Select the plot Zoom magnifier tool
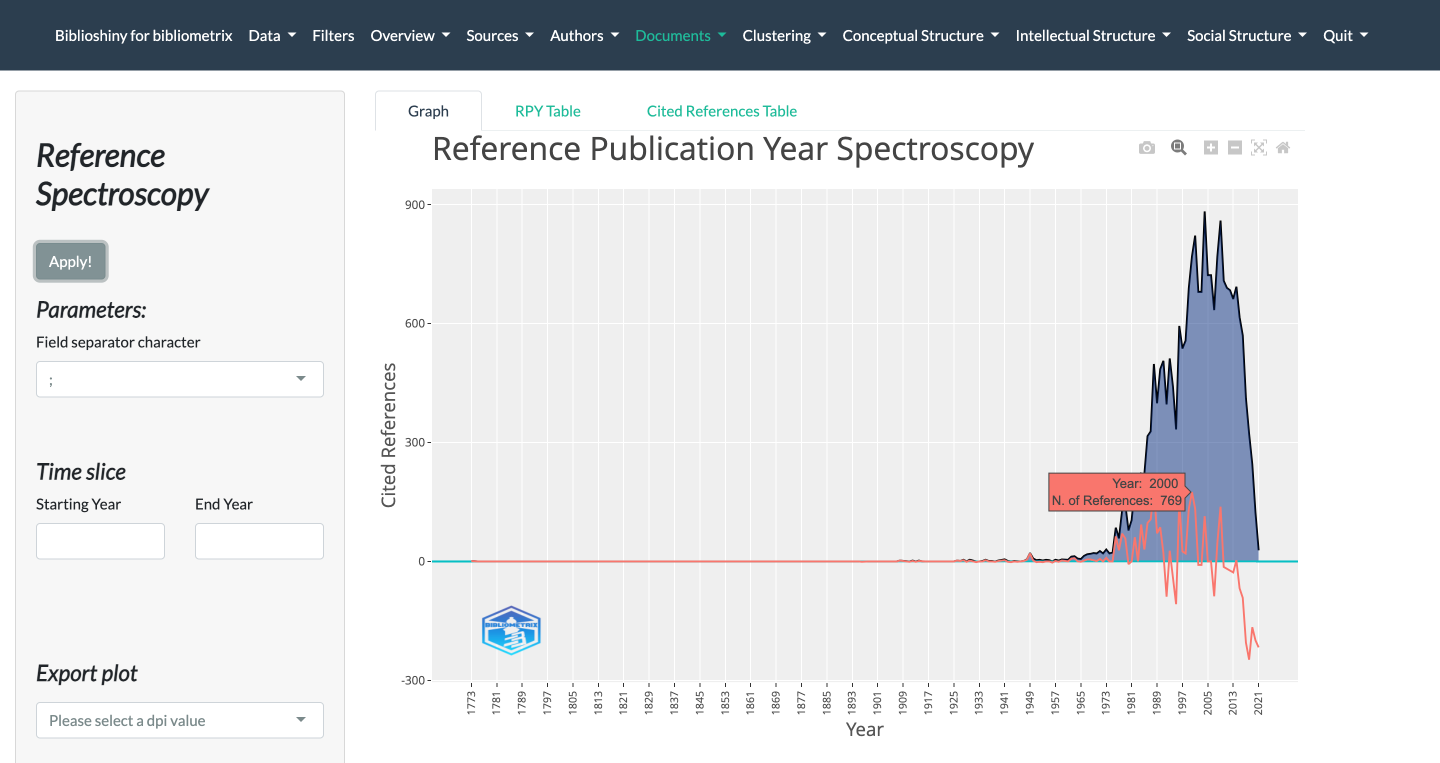Image resolution: width=1440 pixels, height=763 pixels. pyautogui.click(x=1179, y=148)
